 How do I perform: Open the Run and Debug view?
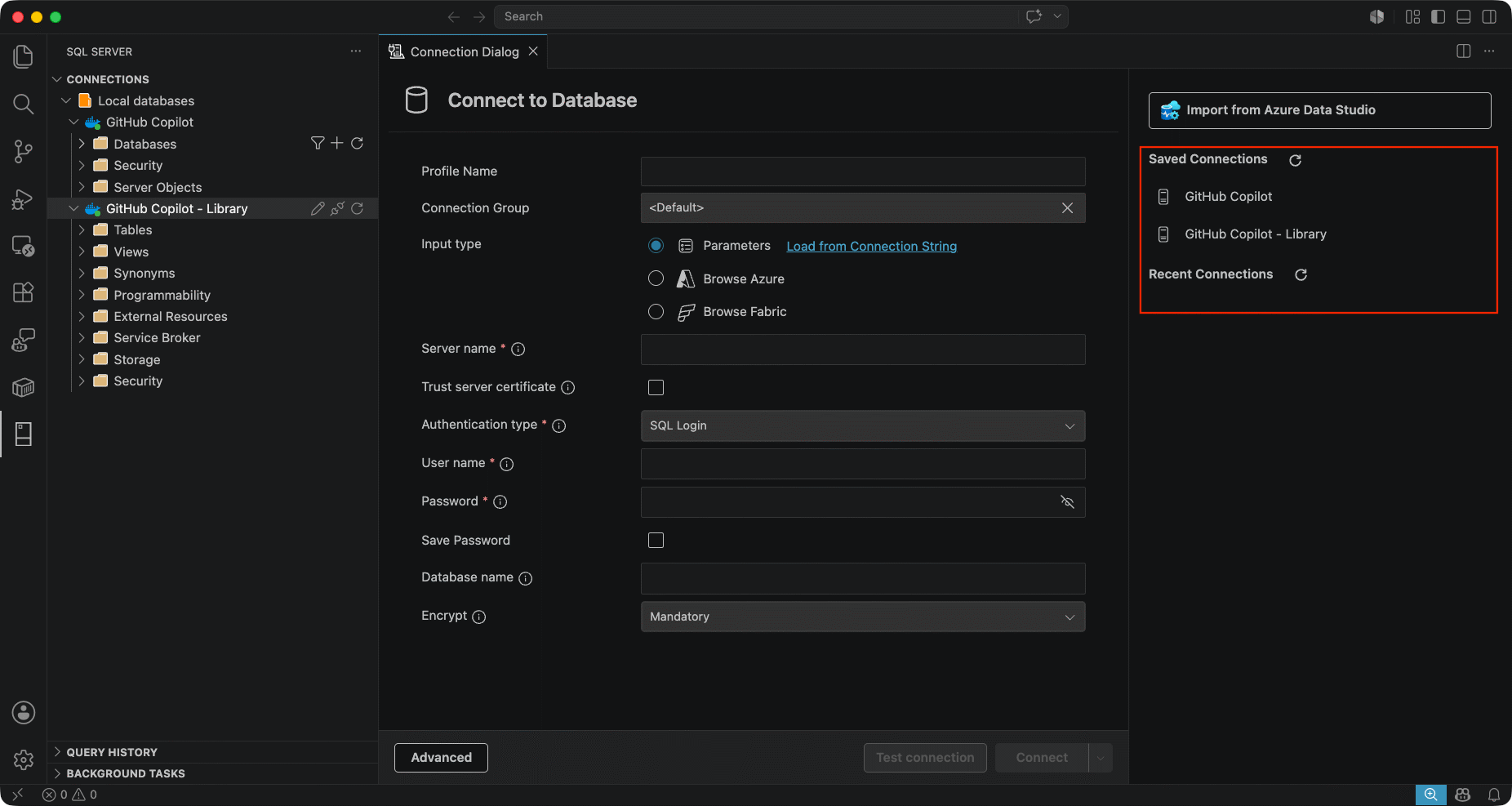23,198
